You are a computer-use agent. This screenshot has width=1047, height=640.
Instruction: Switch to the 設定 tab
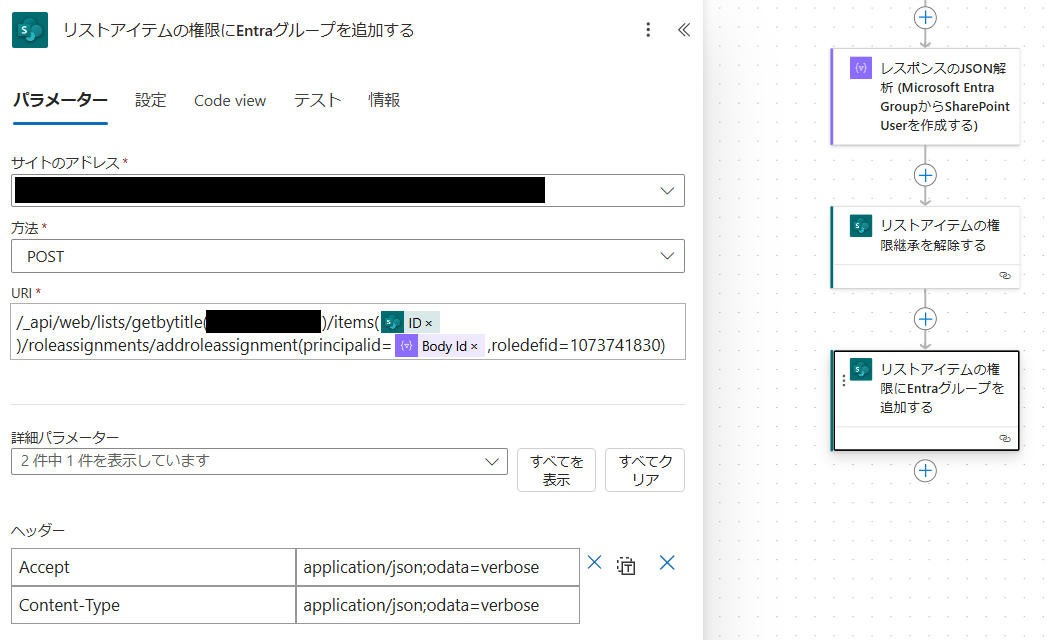(150, 100)
